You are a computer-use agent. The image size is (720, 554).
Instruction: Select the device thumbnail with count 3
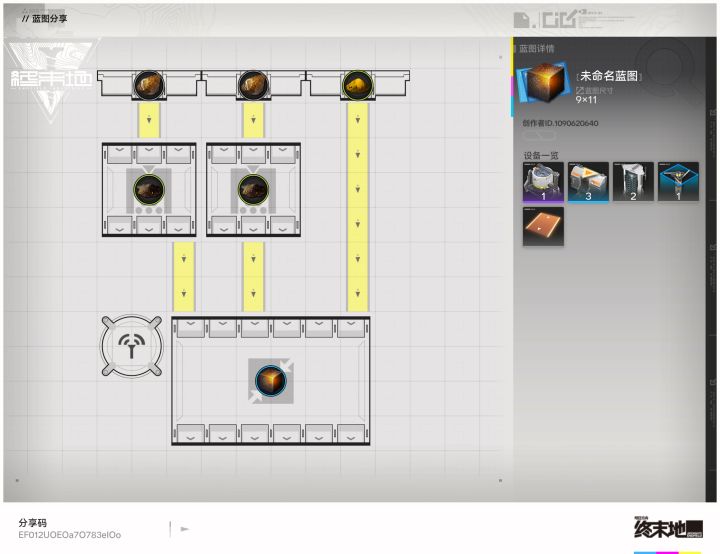pyautogui.click(x=588, y=182)
